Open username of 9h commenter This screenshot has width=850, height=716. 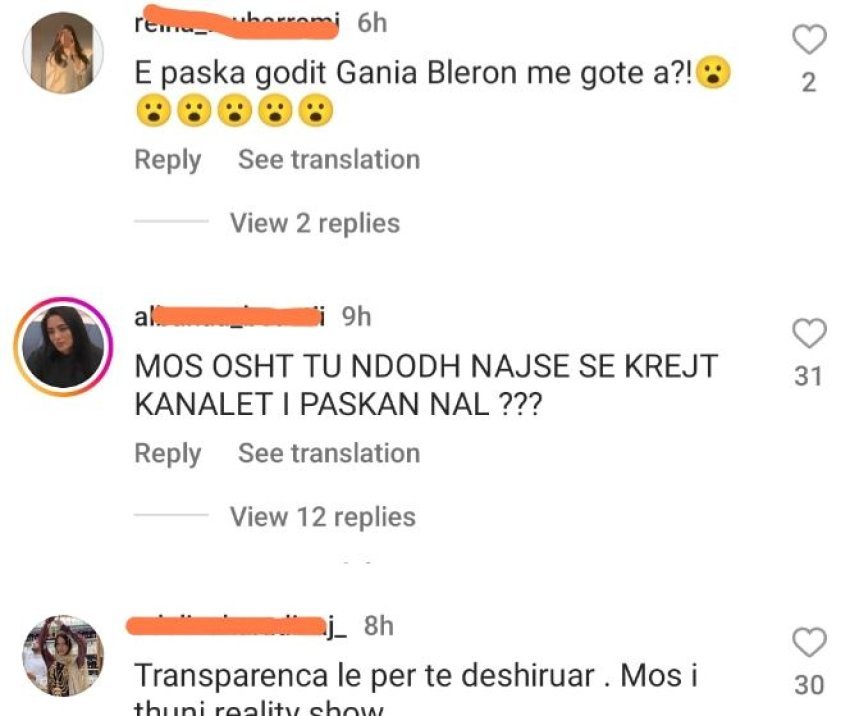230,317
